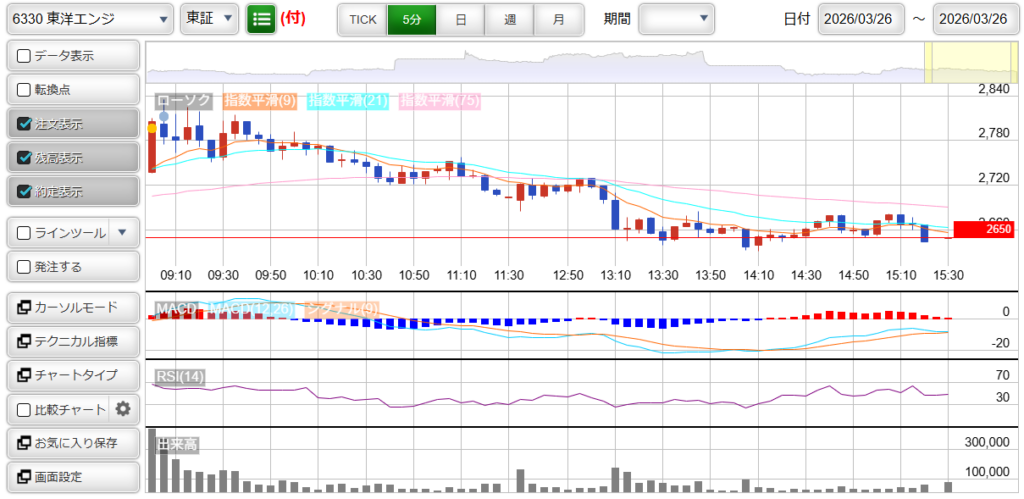Open the comparison chart gear settings
The image size is (1024, 499).
(123, 408)
